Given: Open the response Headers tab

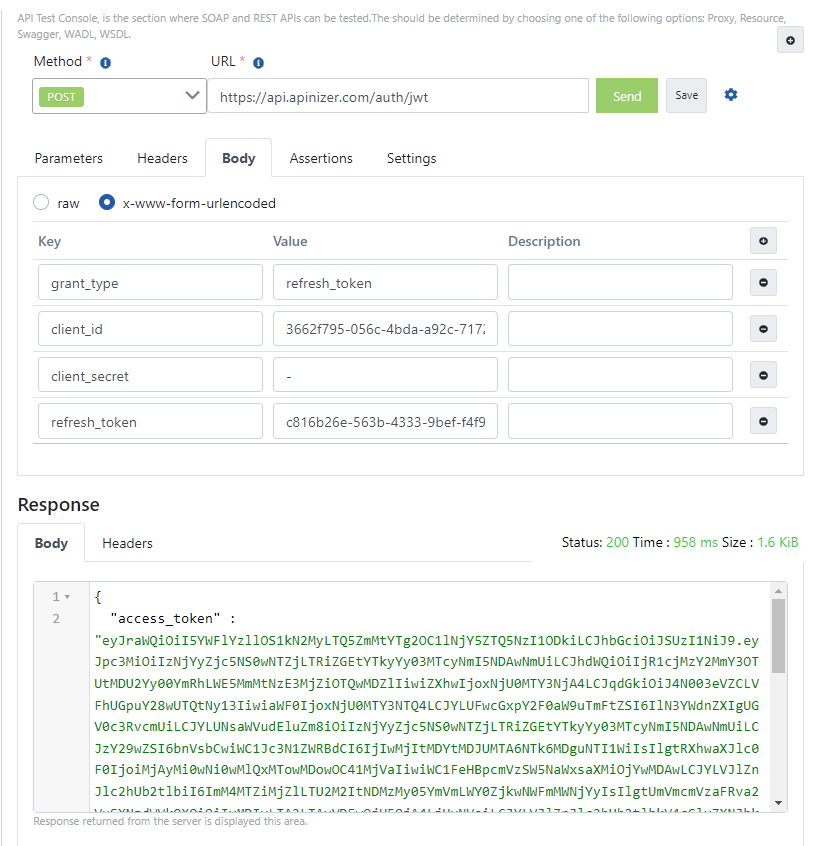Looking at the screenshot, I should 127,543.
